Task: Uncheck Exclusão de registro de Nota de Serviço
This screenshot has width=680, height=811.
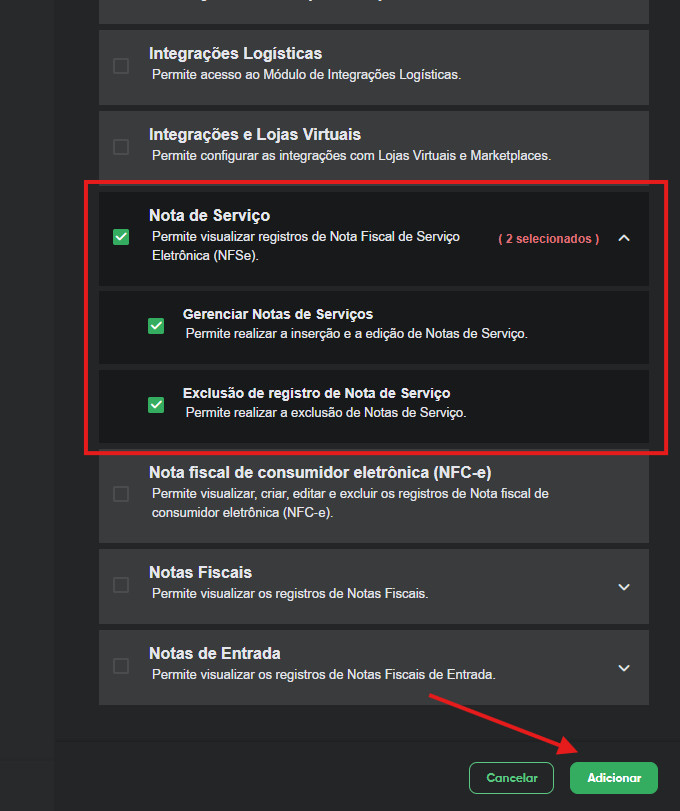Action: [156, 405]
